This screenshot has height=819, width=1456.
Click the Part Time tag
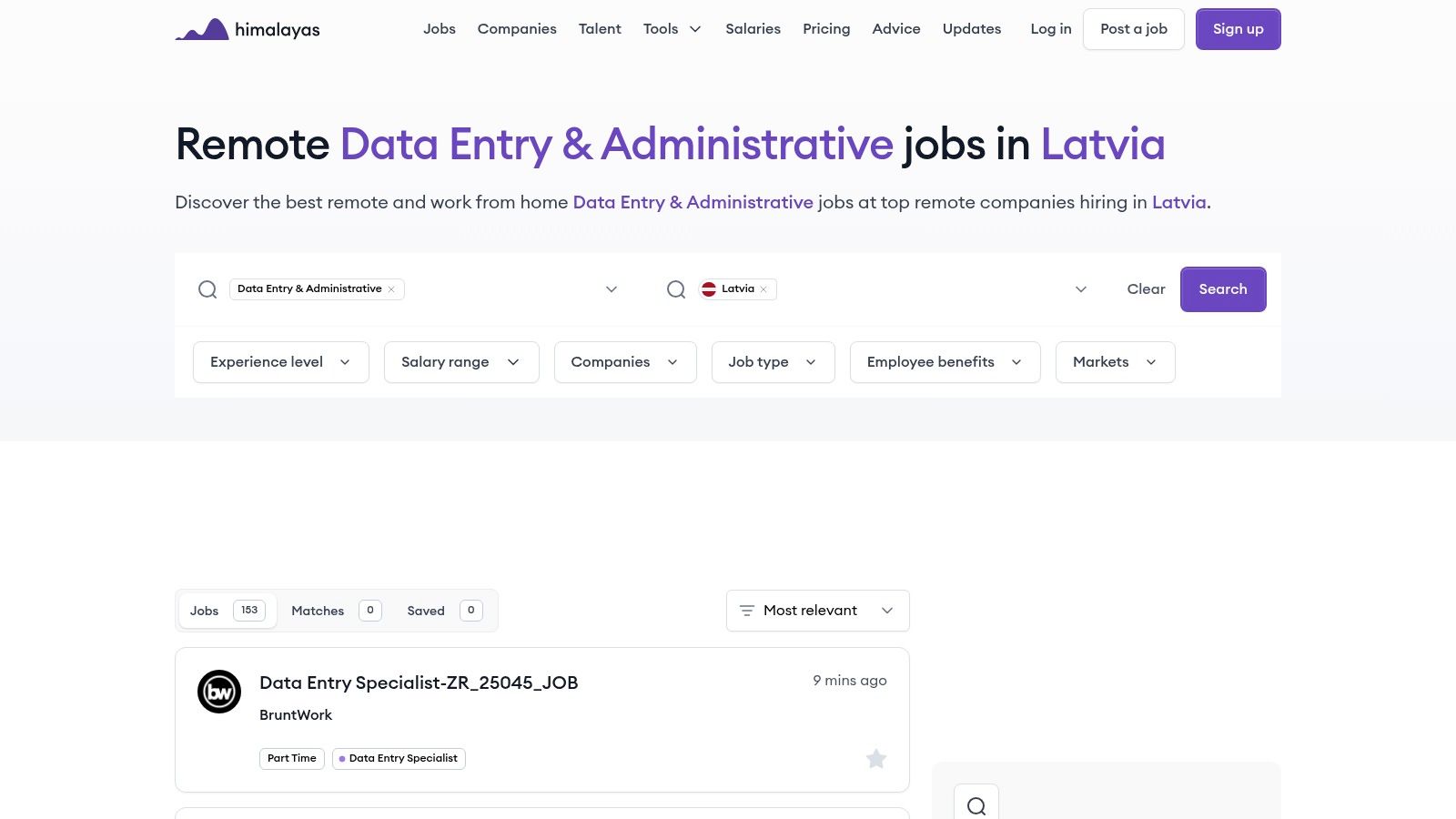pyautogui.click(x=292, y=759)
